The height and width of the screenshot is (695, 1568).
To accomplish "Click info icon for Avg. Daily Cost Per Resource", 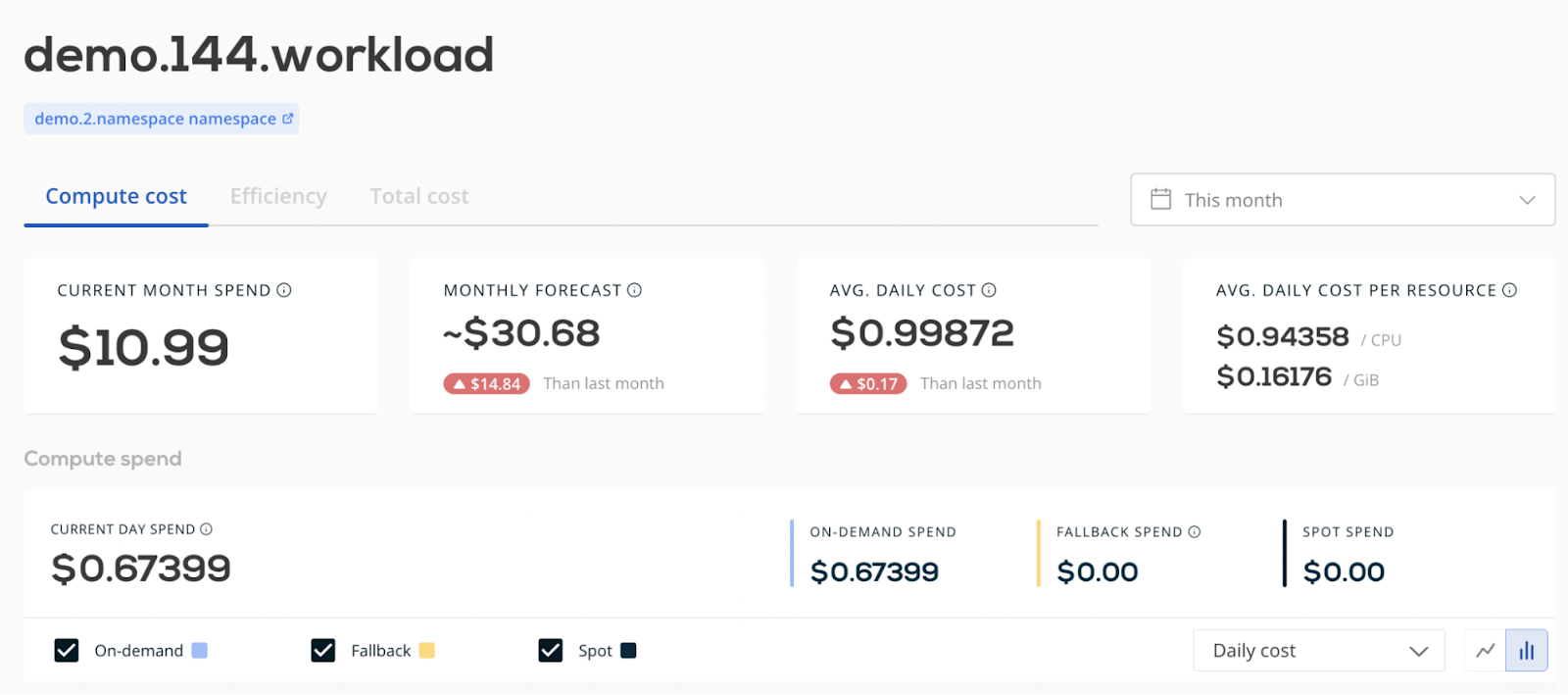I will click(x=1509, y=290).
